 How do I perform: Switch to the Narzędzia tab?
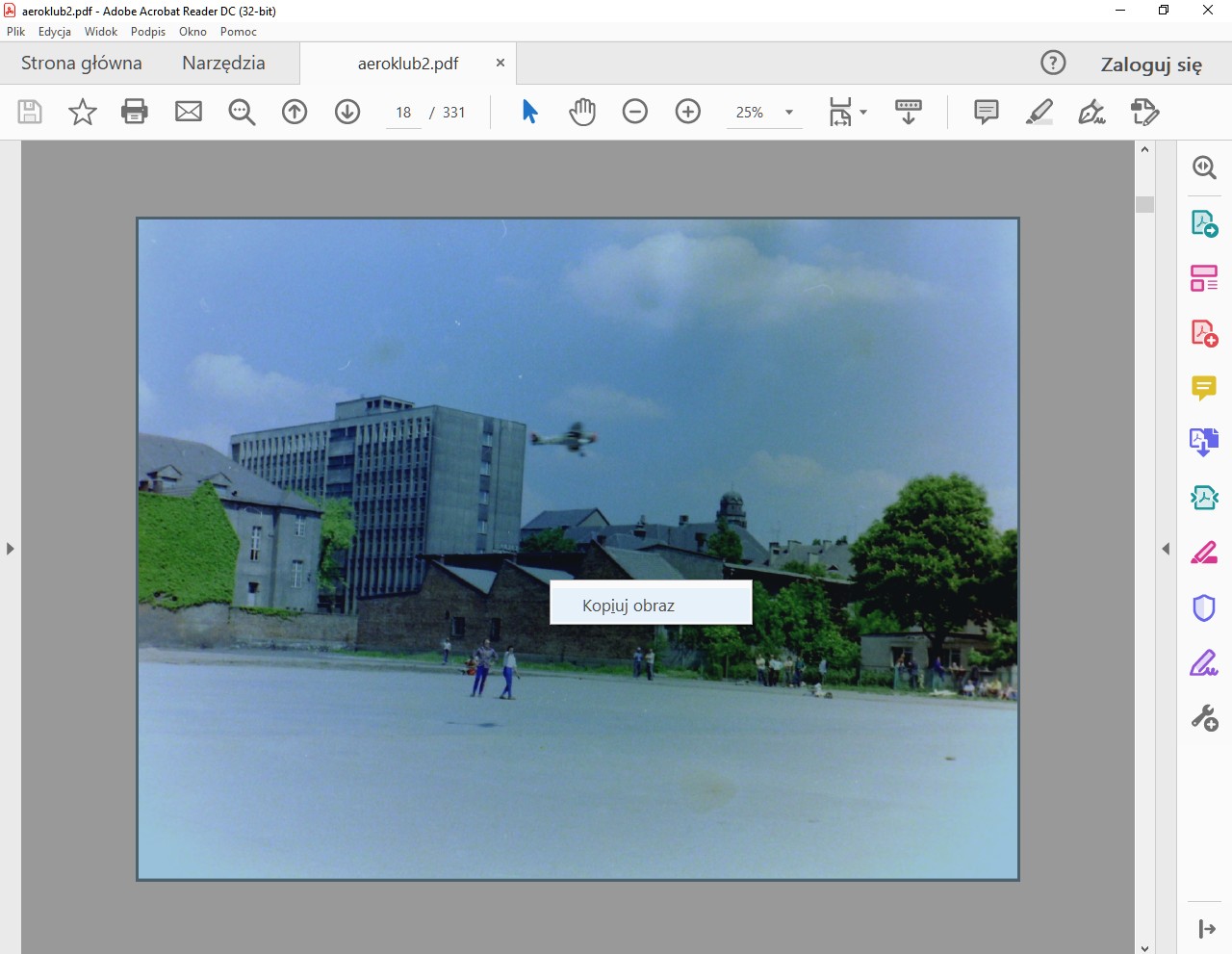223,64
